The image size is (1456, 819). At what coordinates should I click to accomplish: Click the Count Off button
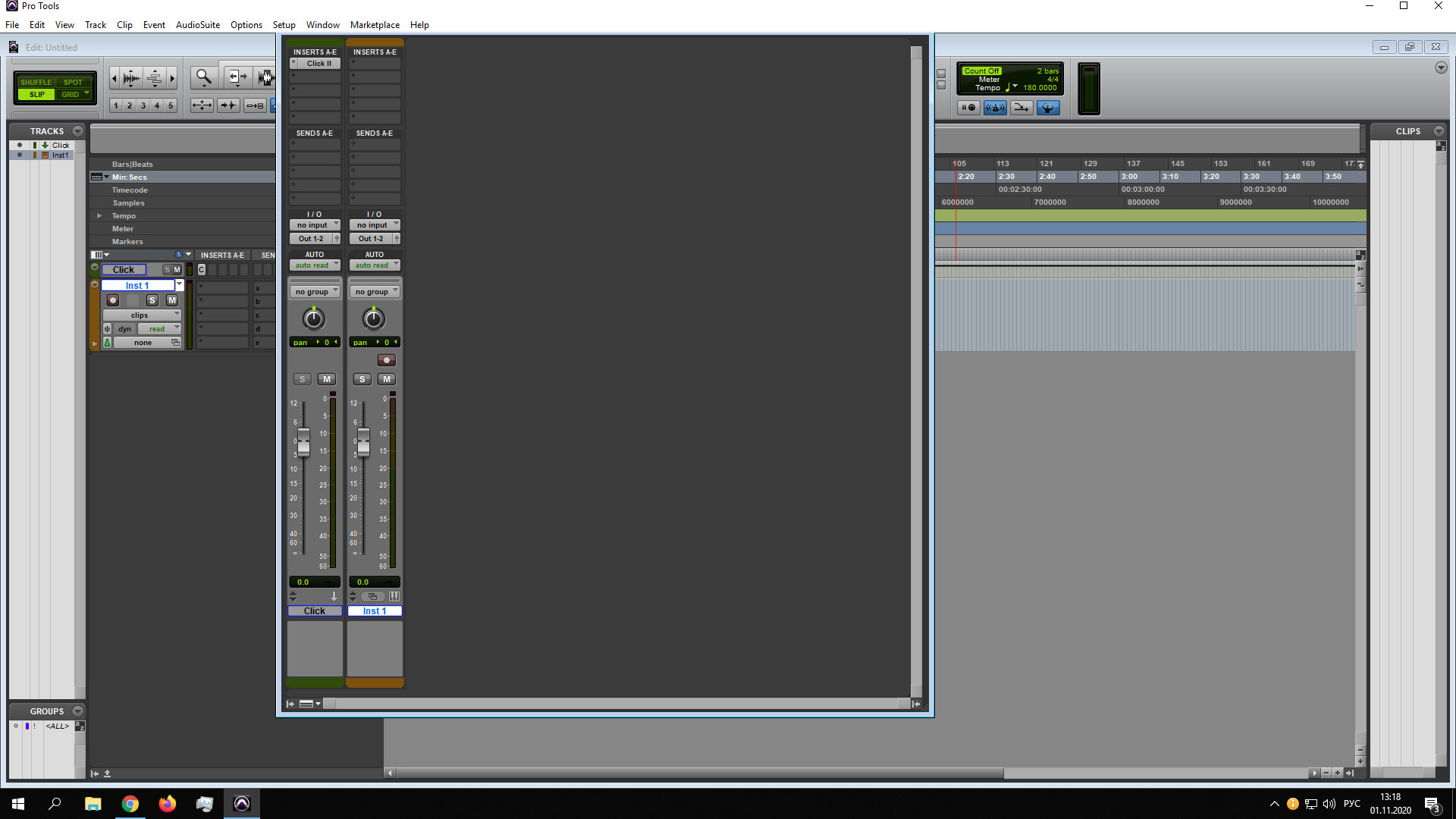pos(981,71)
